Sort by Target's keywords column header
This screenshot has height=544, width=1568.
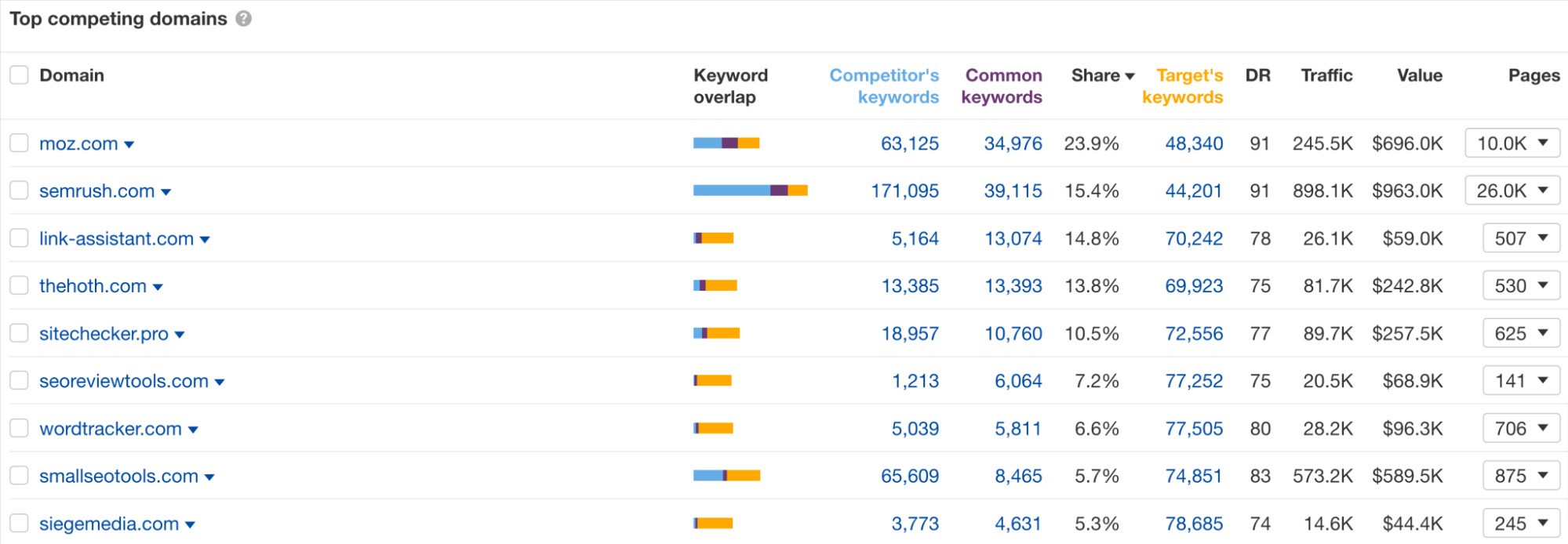coord(1183,86)
